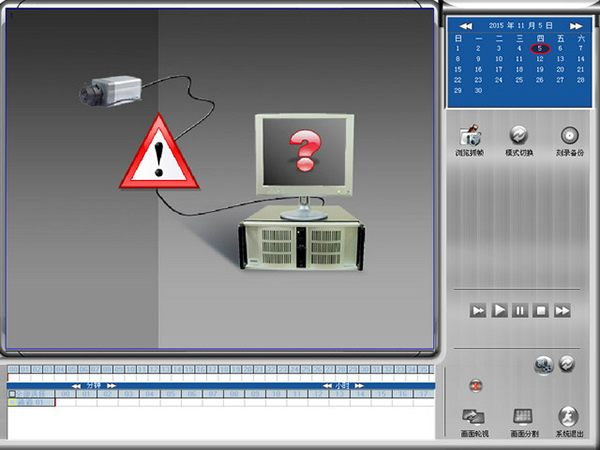Click hour 09 on the timeline

pyautogui.click(x=252, y=395)
